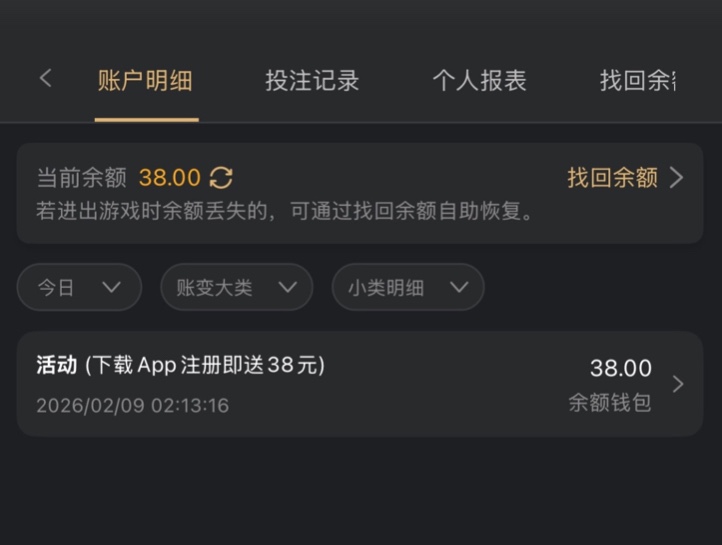
Task: Open the 投注记录 tab
Action: tap(312, 81)
